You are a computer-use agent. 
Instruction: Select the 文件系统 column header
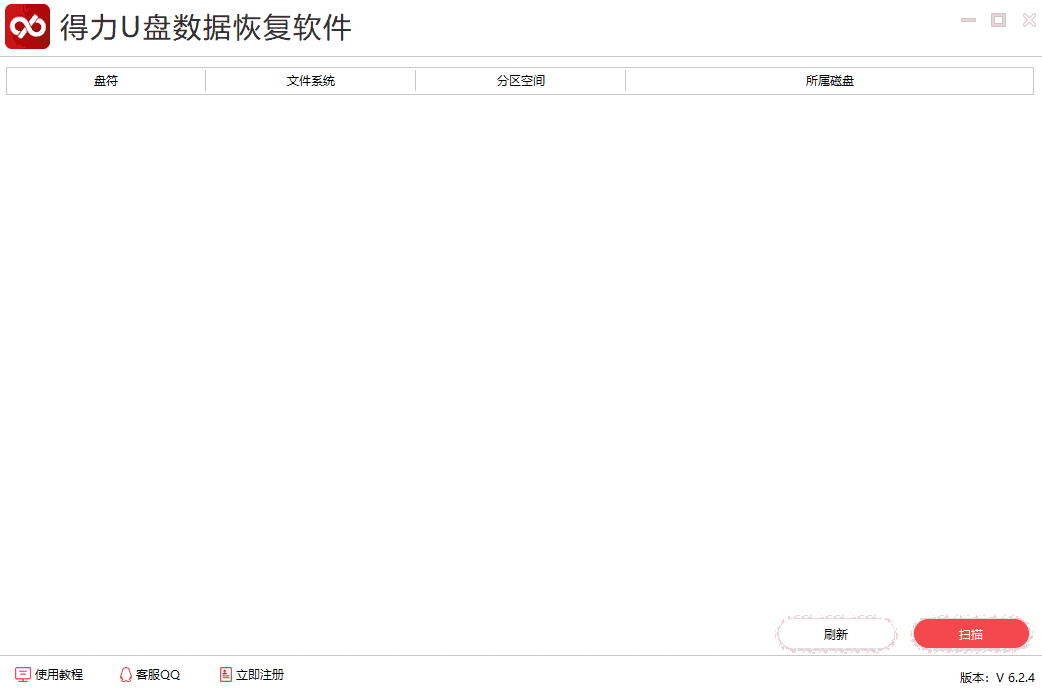pyautogui.click(x=310, y=80)
